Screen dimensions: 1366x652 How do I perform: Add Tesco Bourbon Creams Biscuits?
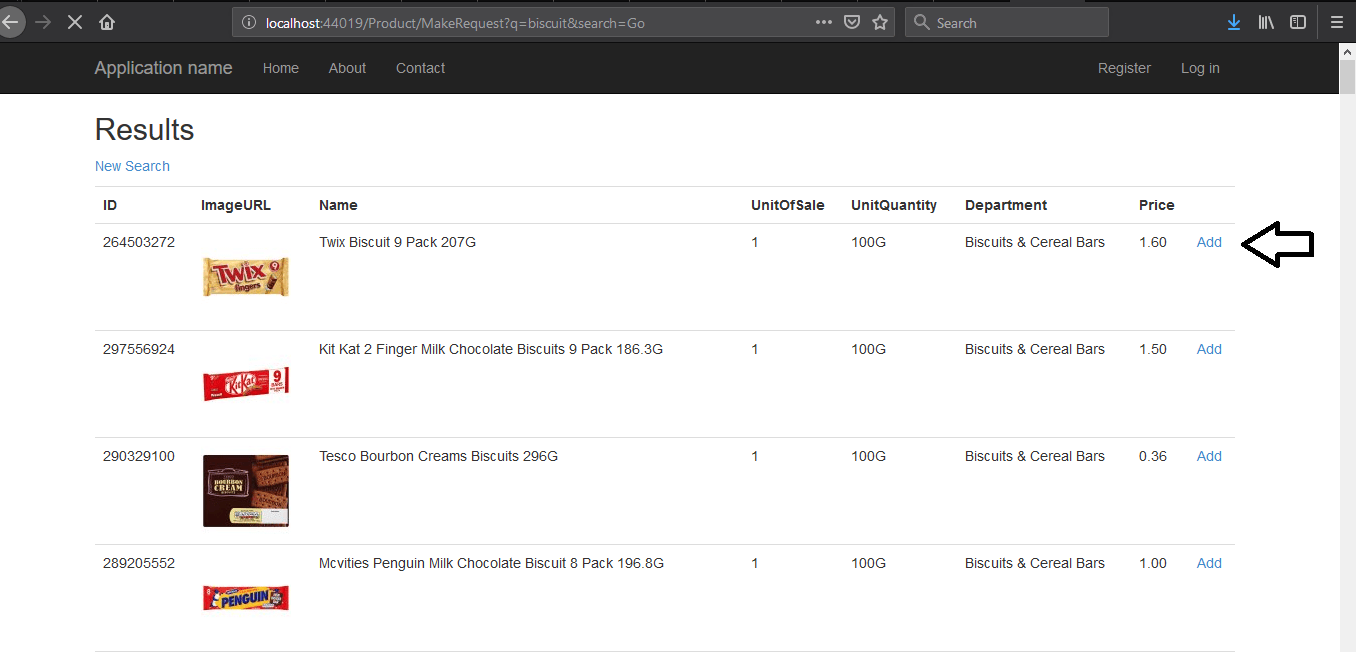[1209, 456]
